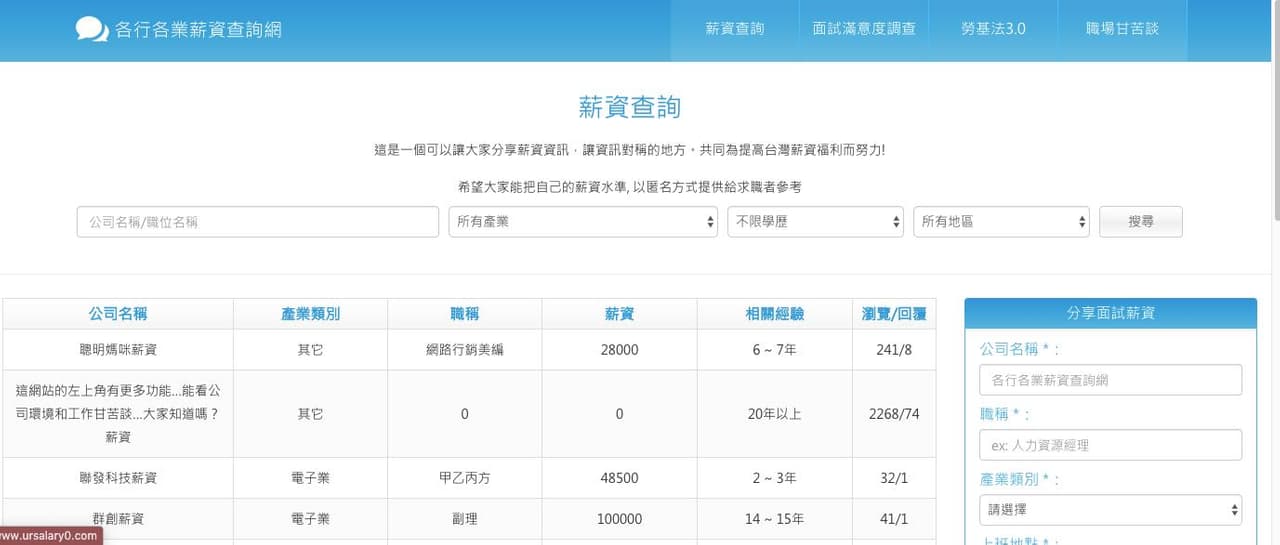Open the 職場甘苦談 section
This screenshot has width=1280, height=545.
click(x=1122, y=29)
